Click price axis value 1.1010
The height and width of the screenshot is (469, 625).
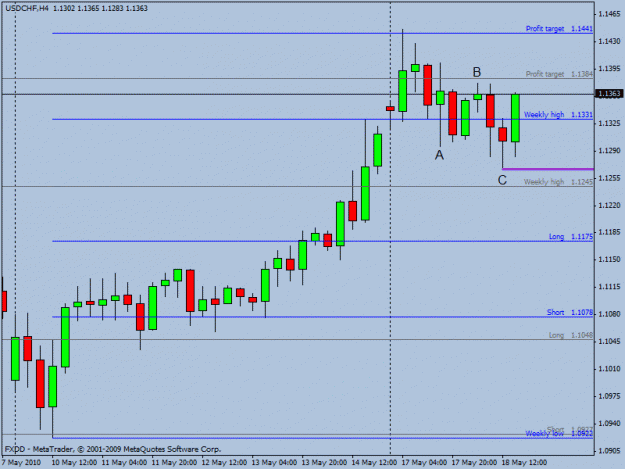point(609,369)
